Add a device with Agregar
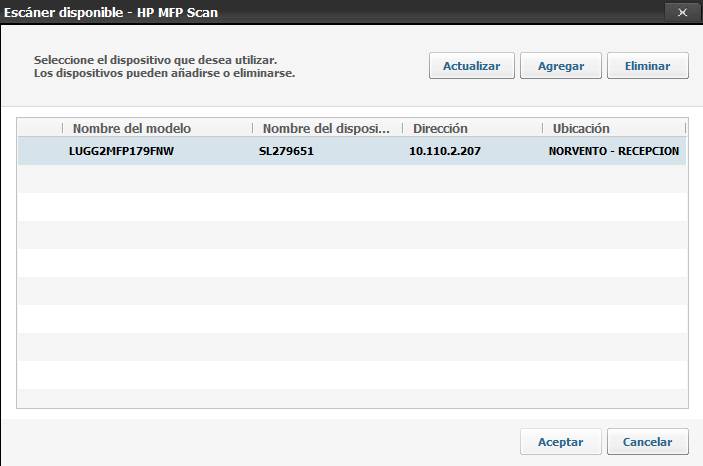 [561, 65]
